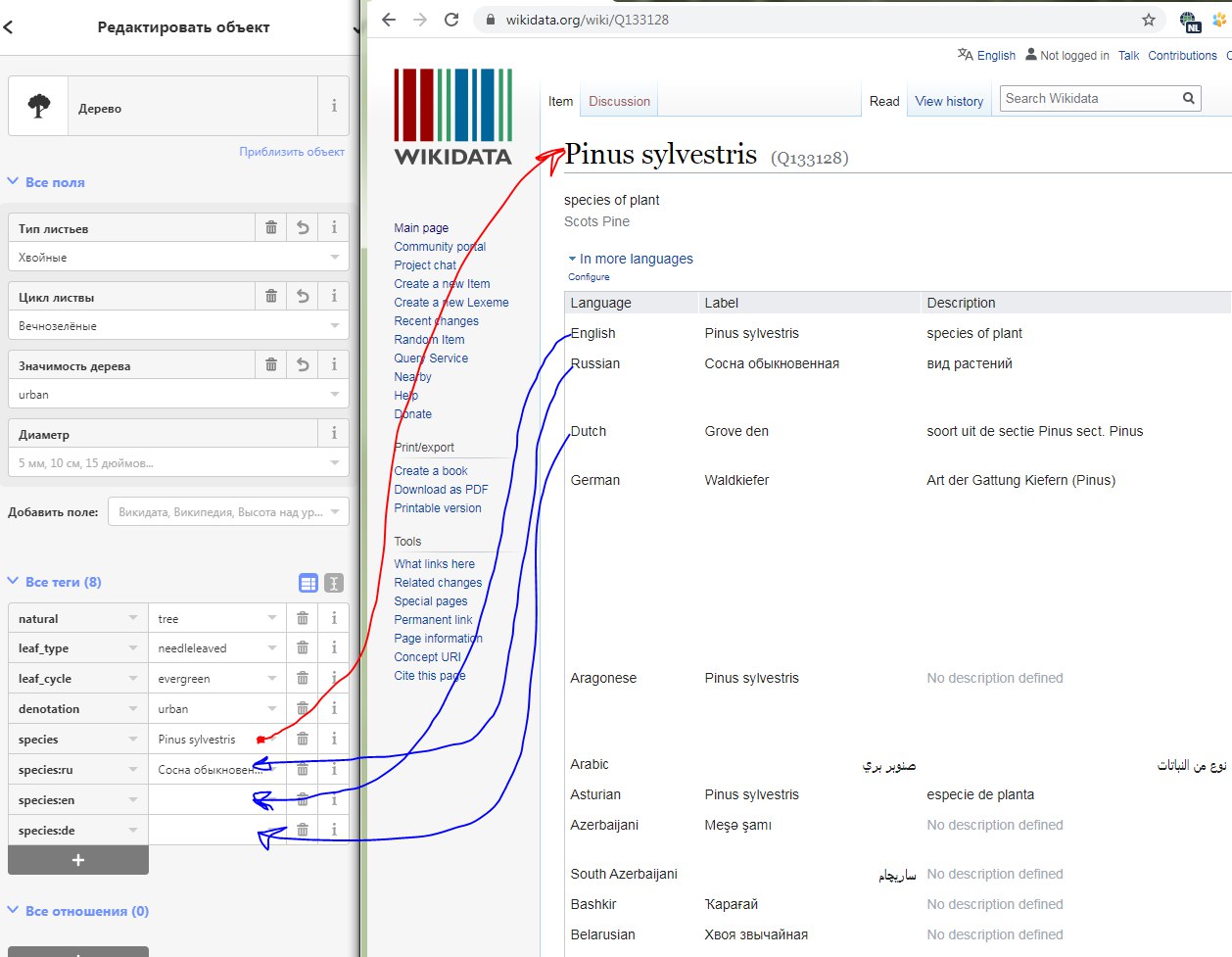Viewport: 1232px width, 957px height.
Task: Show info for the leaf_type tag
Action: [334, 647]
